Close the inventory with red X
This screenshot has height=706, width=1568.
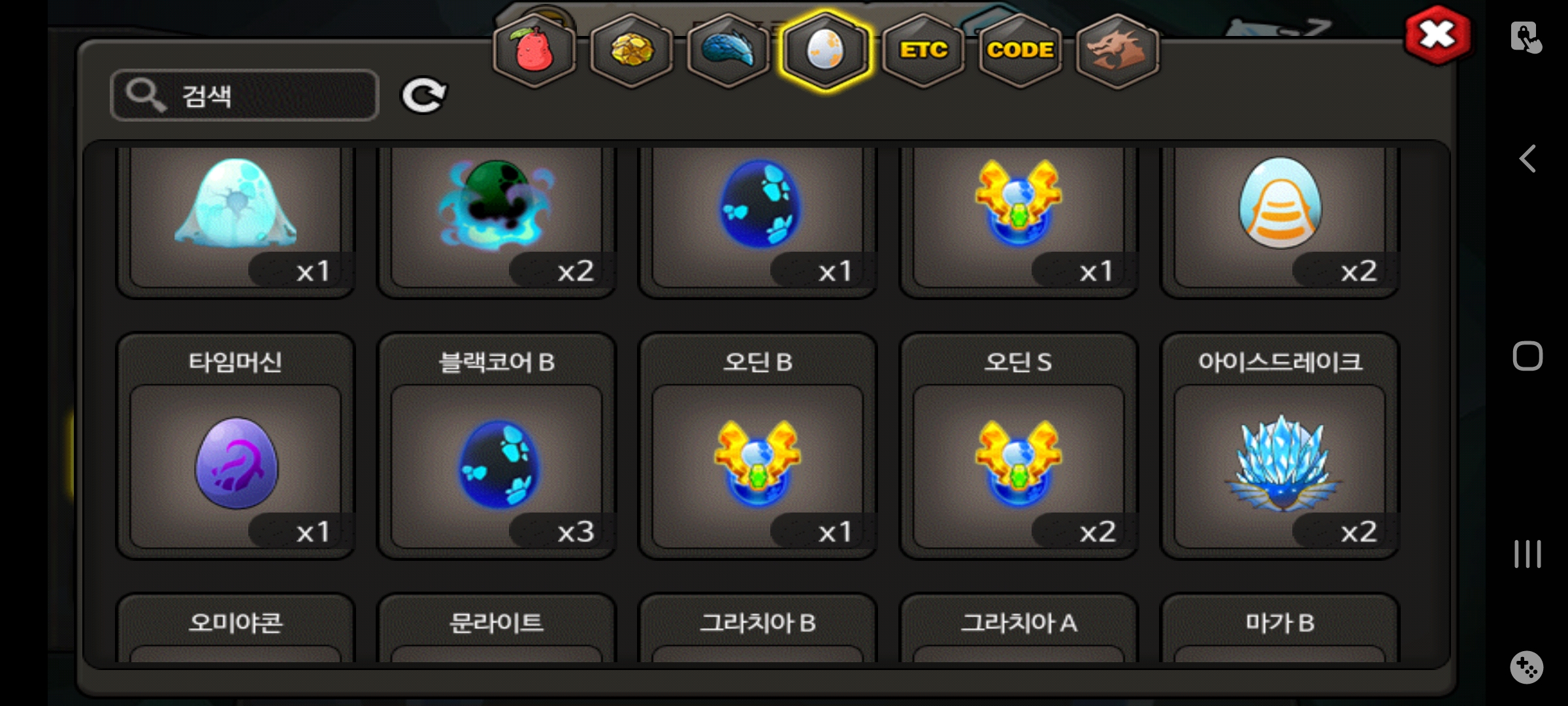click(x=1437, y=35)
